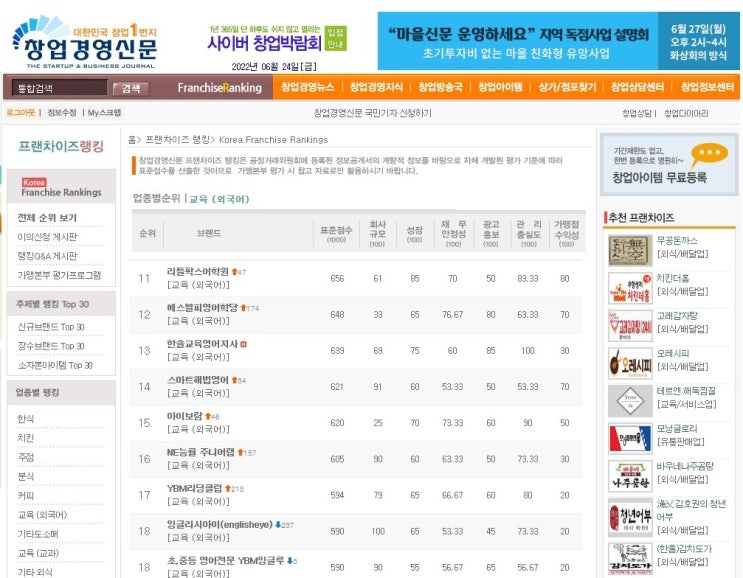Open the 창업경영지식 menu
Image resolution: width=743 pixels, height=578 pixels.
(x=376, y=87)
